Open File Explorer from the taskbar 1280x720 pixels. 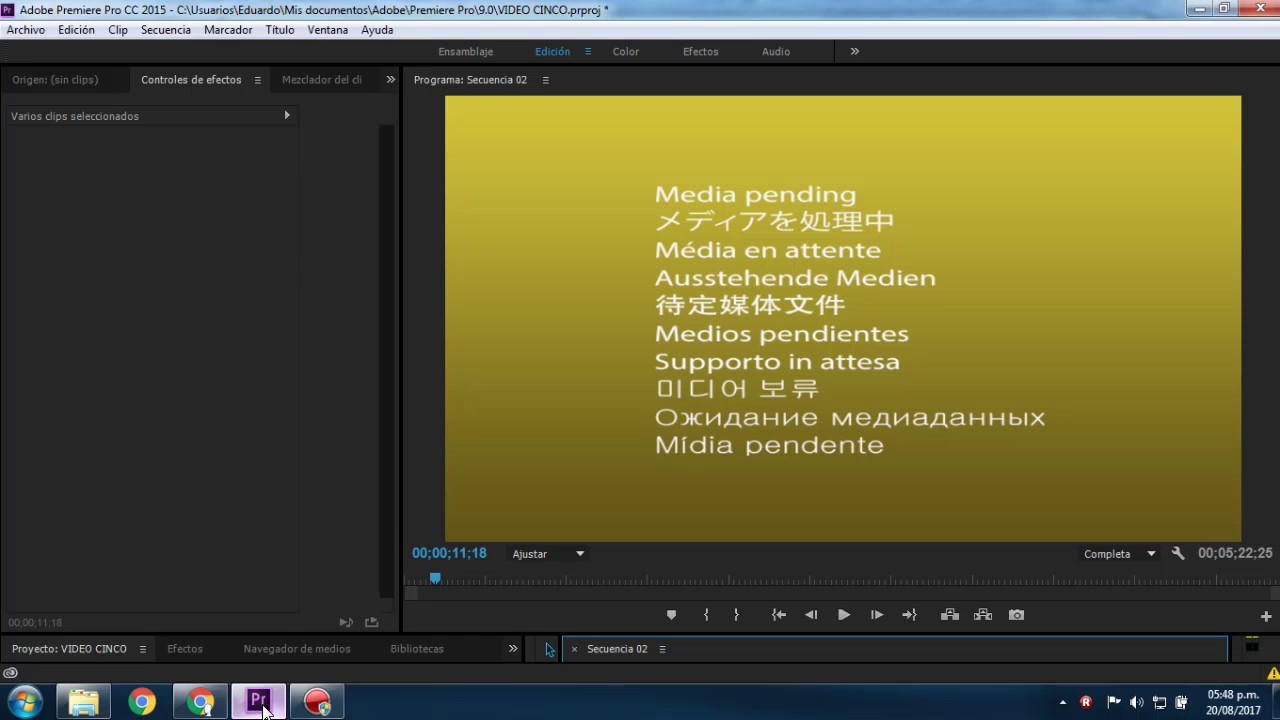pyautogui.click(x=83, y=702)
